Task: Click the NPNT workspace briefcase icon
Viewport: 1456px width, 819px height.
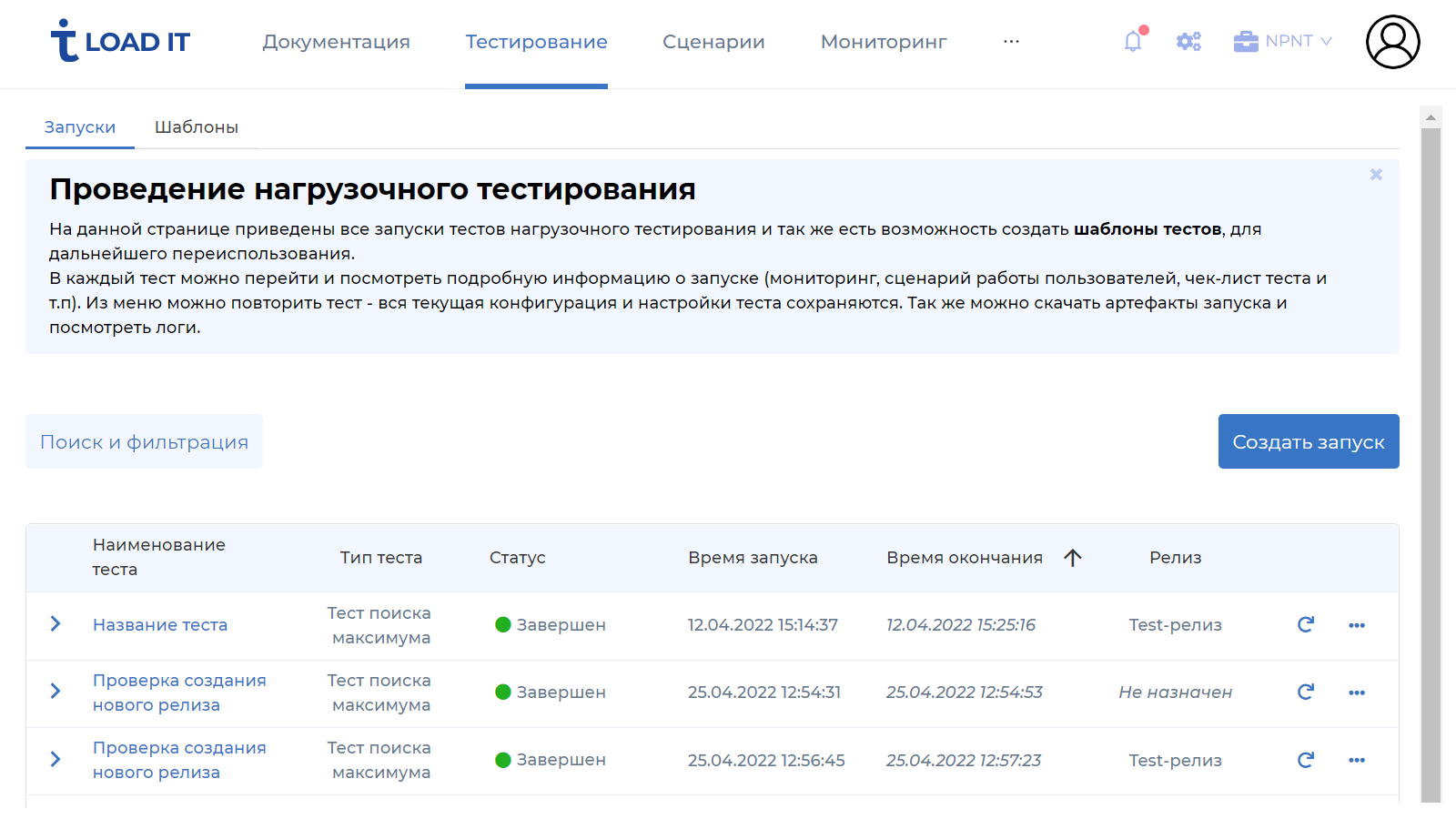Action: click(1246, 40)
